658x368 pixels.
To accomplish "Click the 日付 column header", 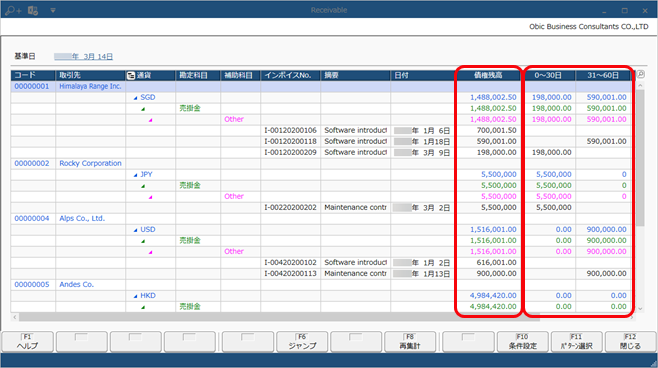I will pos(422,75).
